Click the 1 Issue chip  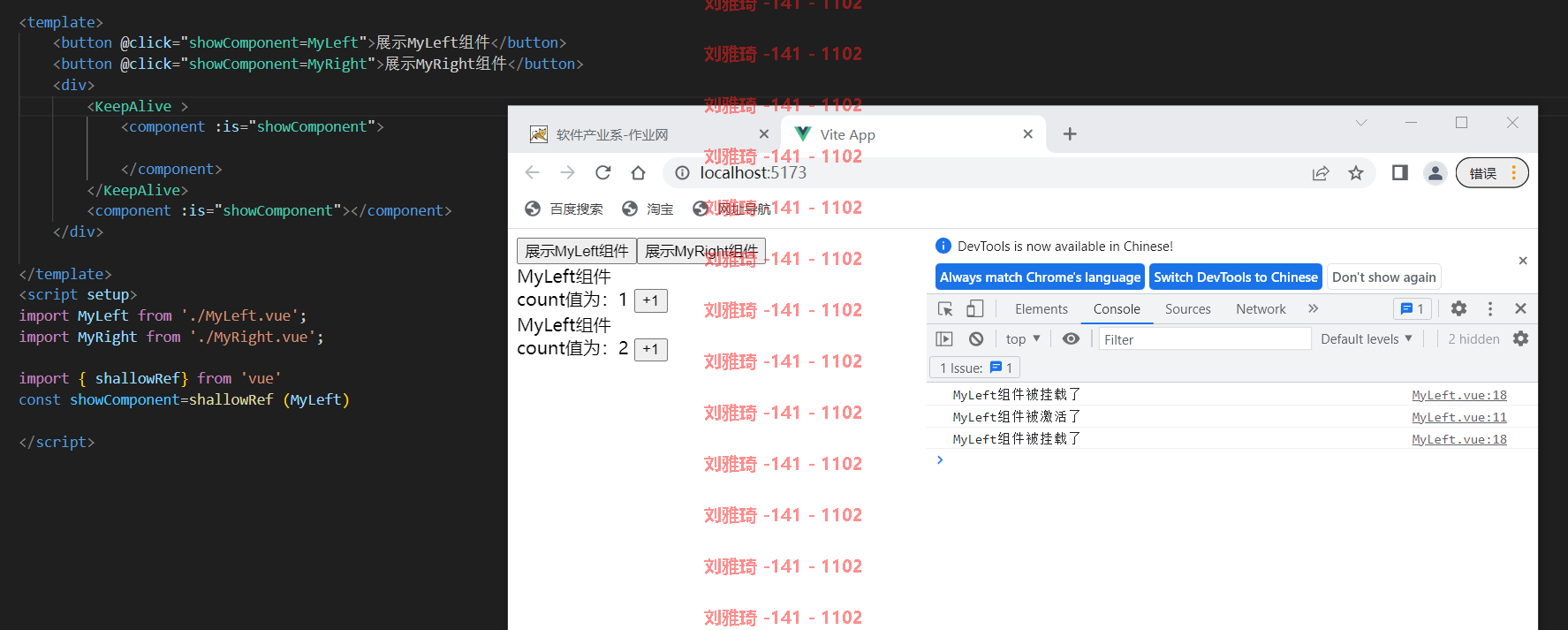pos(975,368)
